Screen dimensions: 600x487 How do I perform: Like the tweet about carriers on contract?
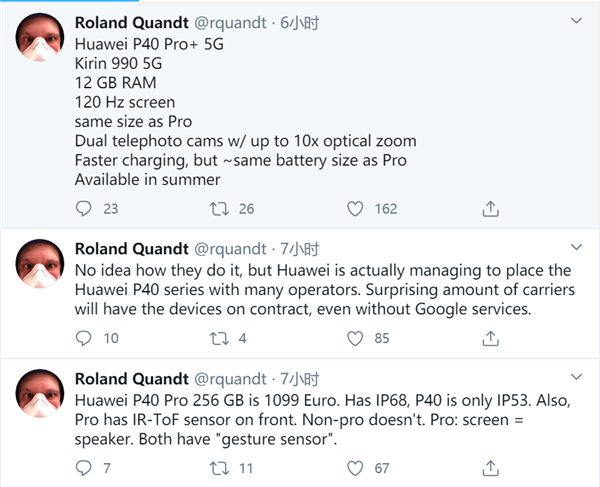pos(355,338)
